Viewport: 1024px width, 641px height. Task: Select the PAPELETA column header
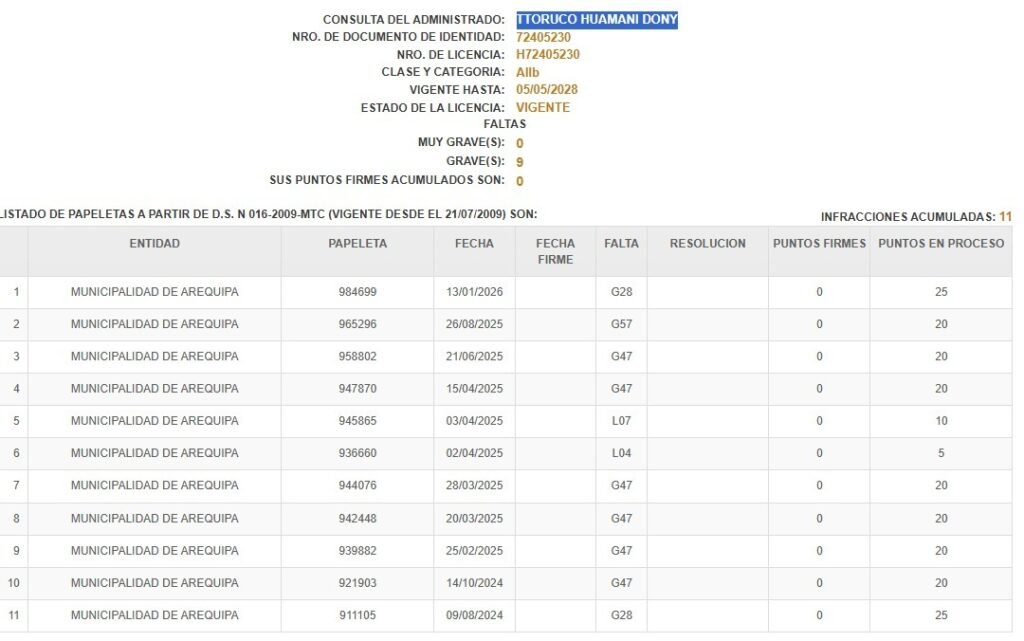coord(357,244)
